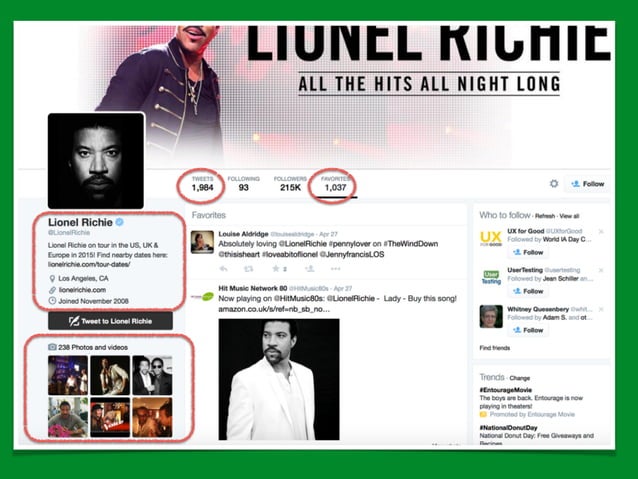Viewport: 638px width, 479px height.
Task: Click the favorite star under Louise Aldridge's tweet
Action: pyautogui.click(x=275, y=269)
